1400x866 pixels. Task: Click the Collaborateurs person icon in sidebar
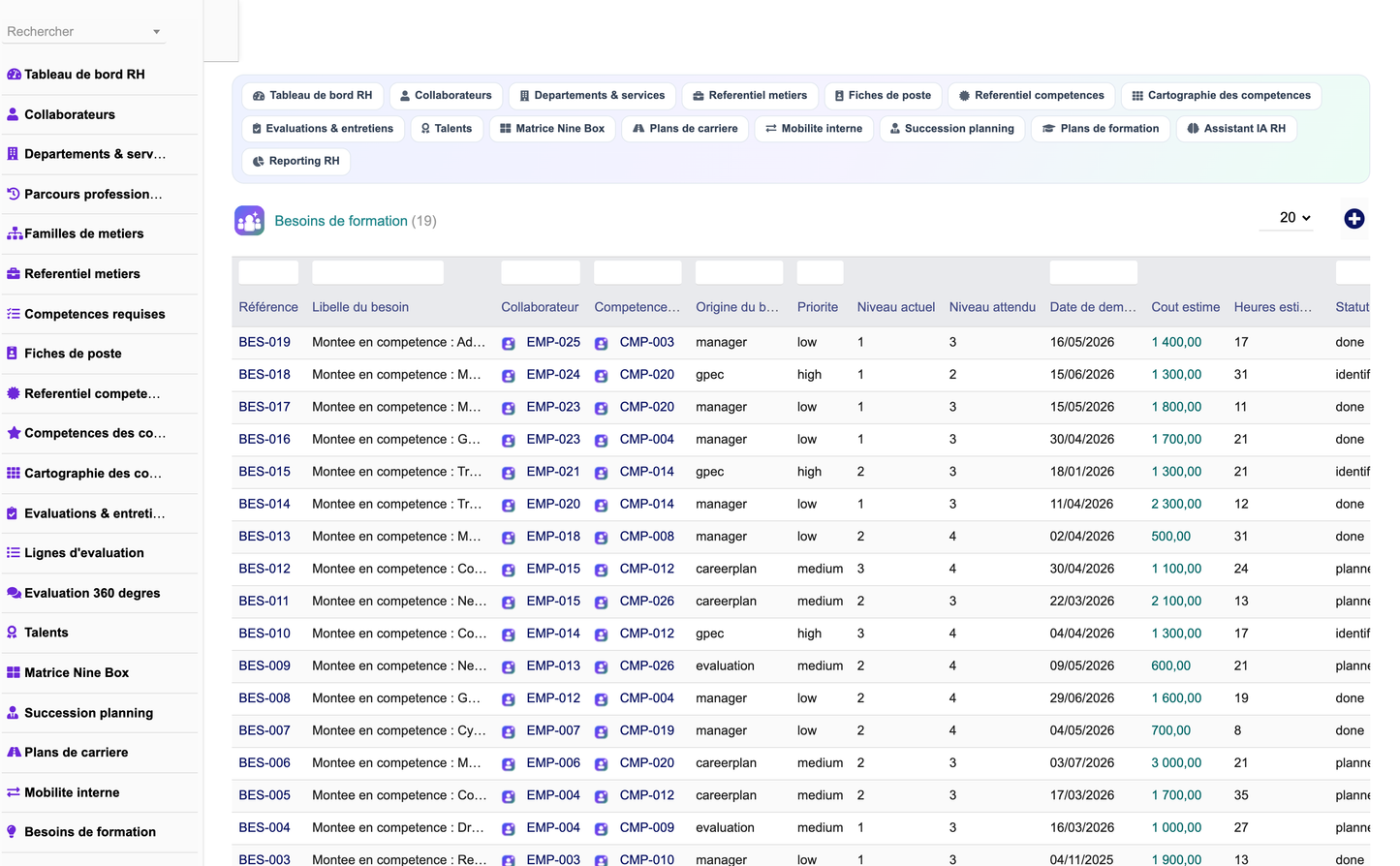13,114
